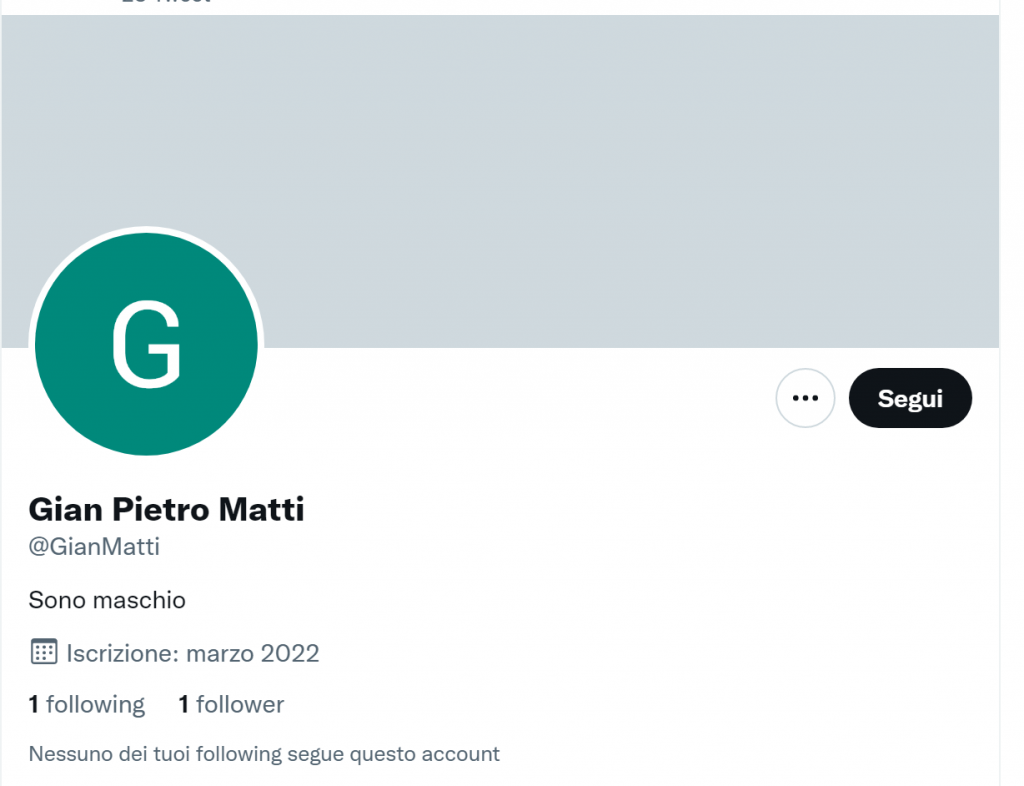Open the 1 following list
1024x786 pixels.
coord(87,704)
